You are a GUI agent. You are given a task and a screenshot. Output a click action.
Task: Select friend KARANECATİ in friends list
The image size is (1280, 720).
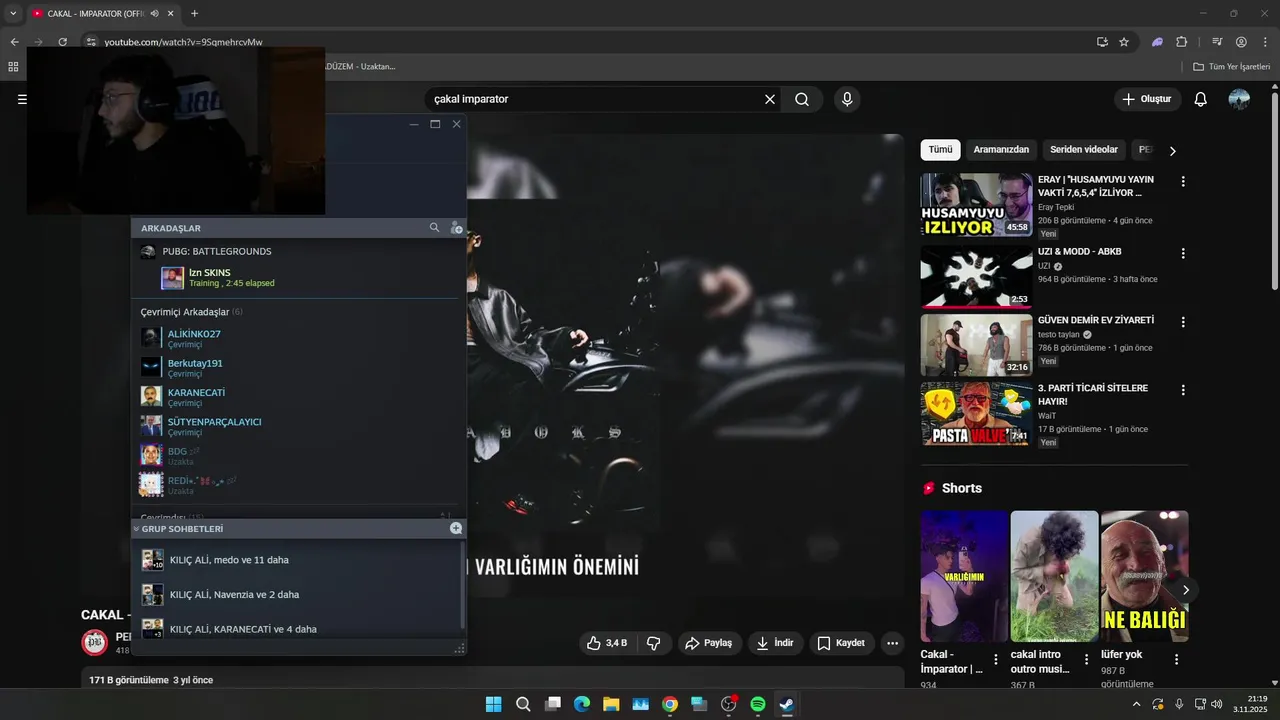pyautogui.click(x=298, y=397)
